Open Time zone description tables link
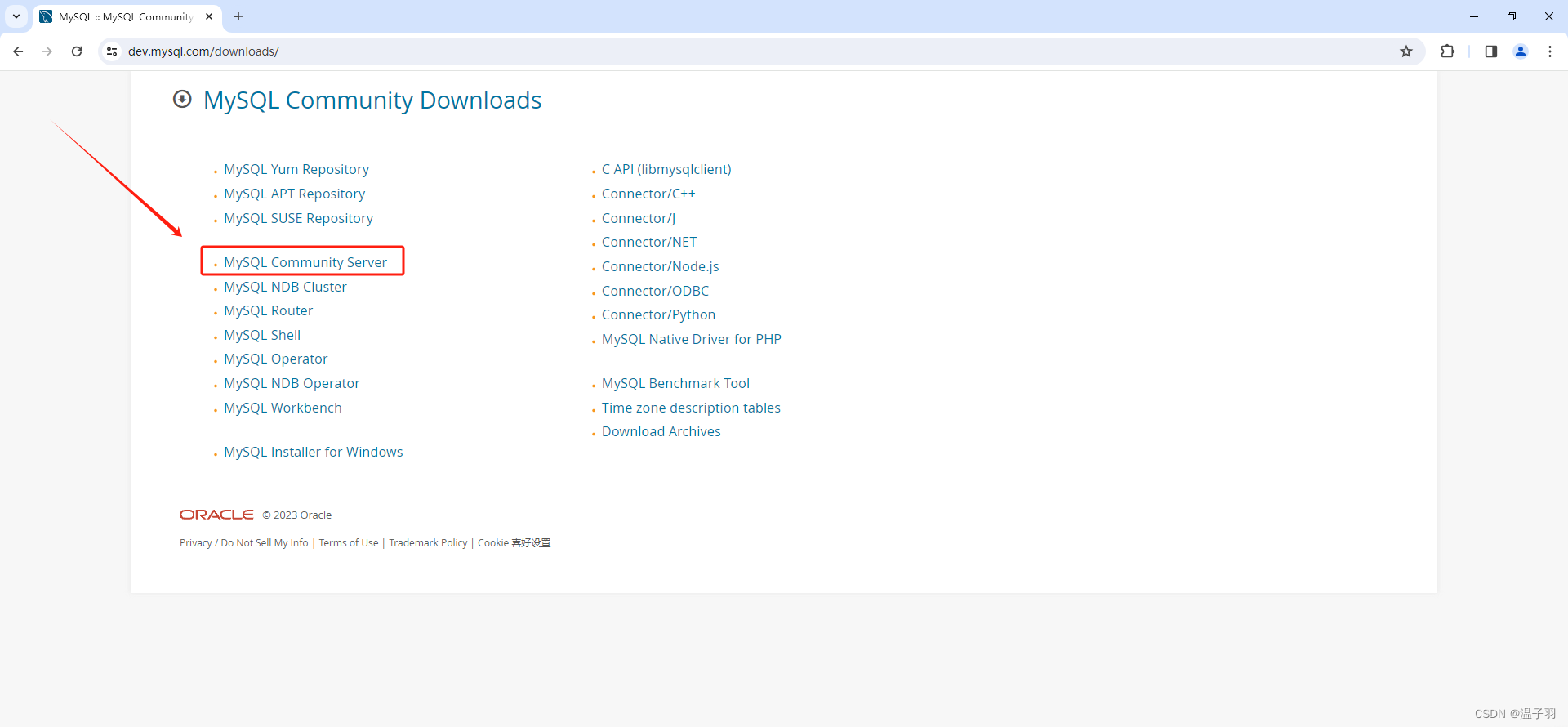The image size is (1568, 727). pos(691,408)
